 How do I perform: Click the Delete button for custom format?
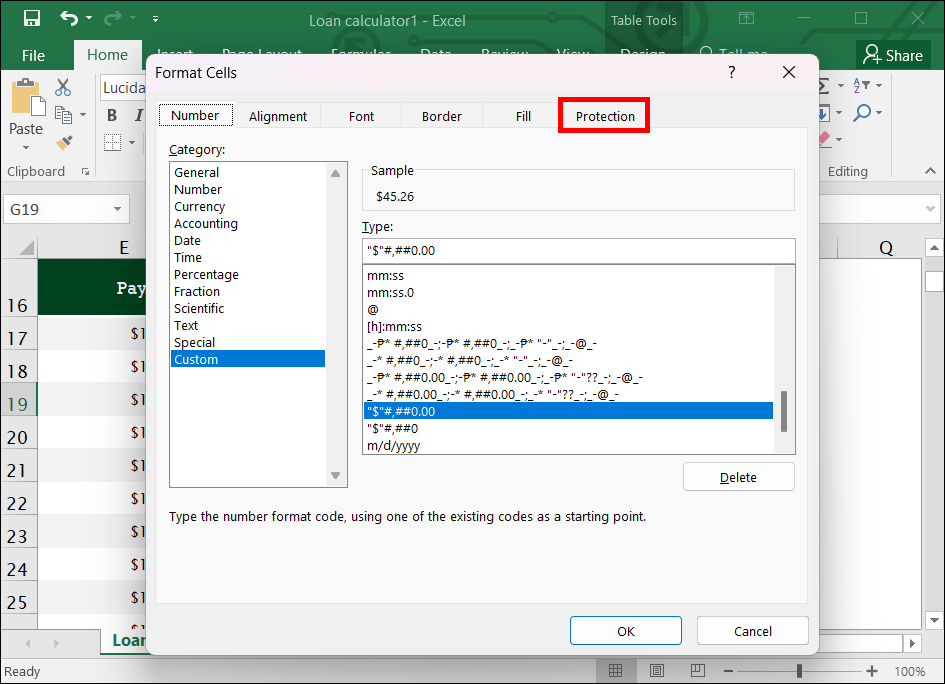click(738, 477)
